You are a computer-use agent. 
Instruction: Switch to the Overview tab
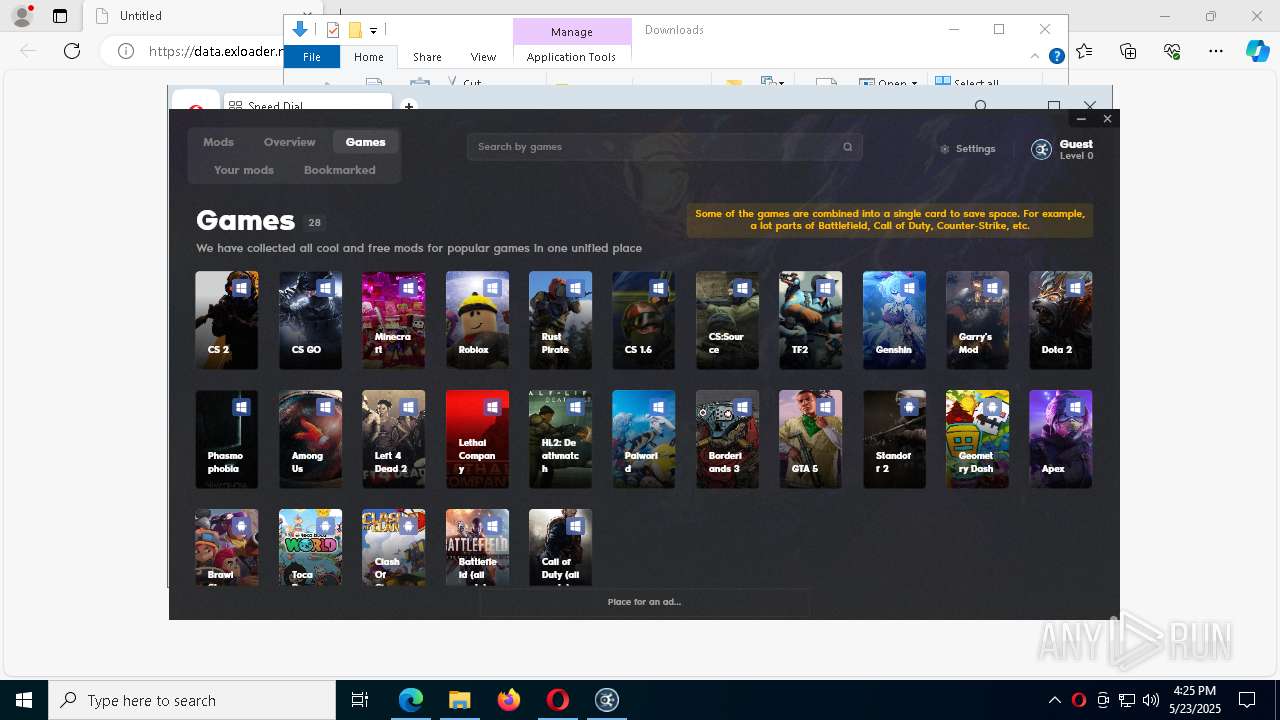click(289, 142)
